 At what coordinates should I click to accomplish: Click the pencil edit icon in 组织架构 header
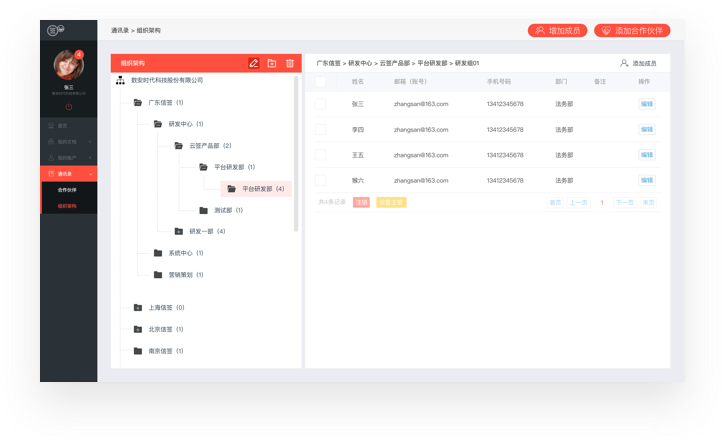(253, 63)
